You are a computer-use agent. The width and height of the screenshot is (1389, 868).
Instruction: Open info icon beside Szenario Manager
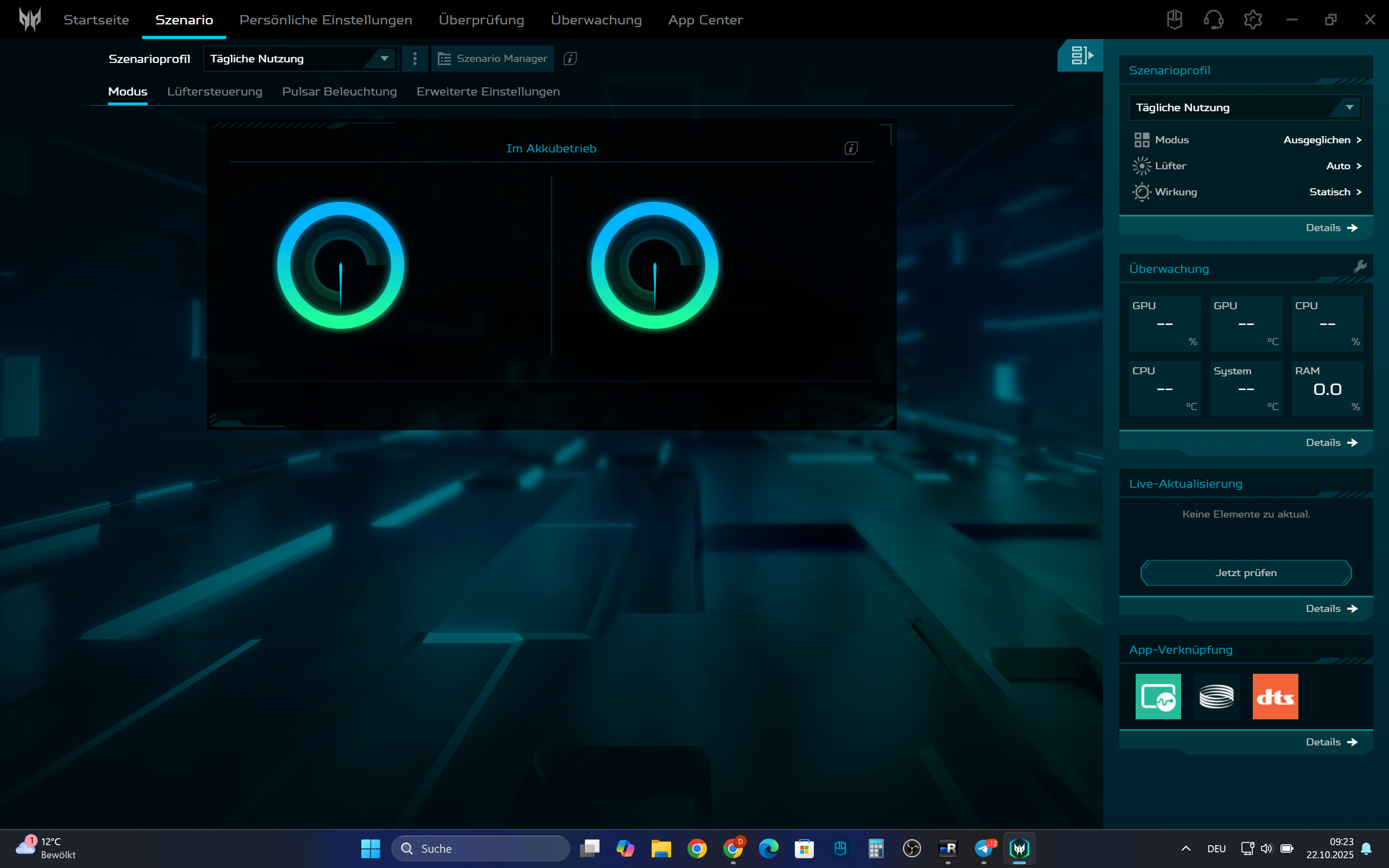(570, 59)
